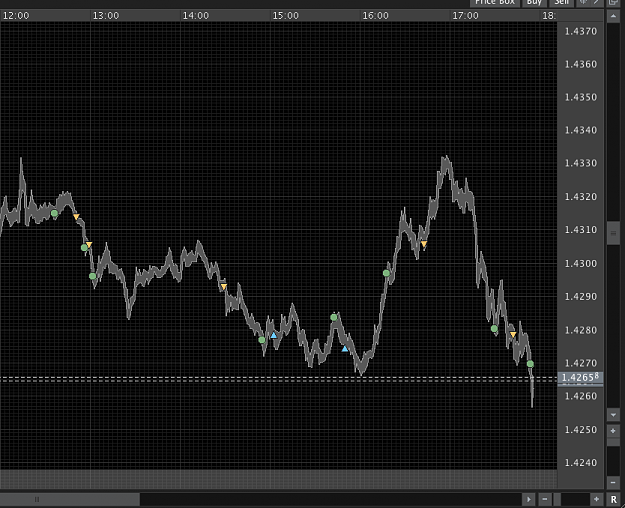Select orange down triangle near 1.4314 before 13:00
The height and width of the screenshot is (508, 625).
[x=76, y=217]
